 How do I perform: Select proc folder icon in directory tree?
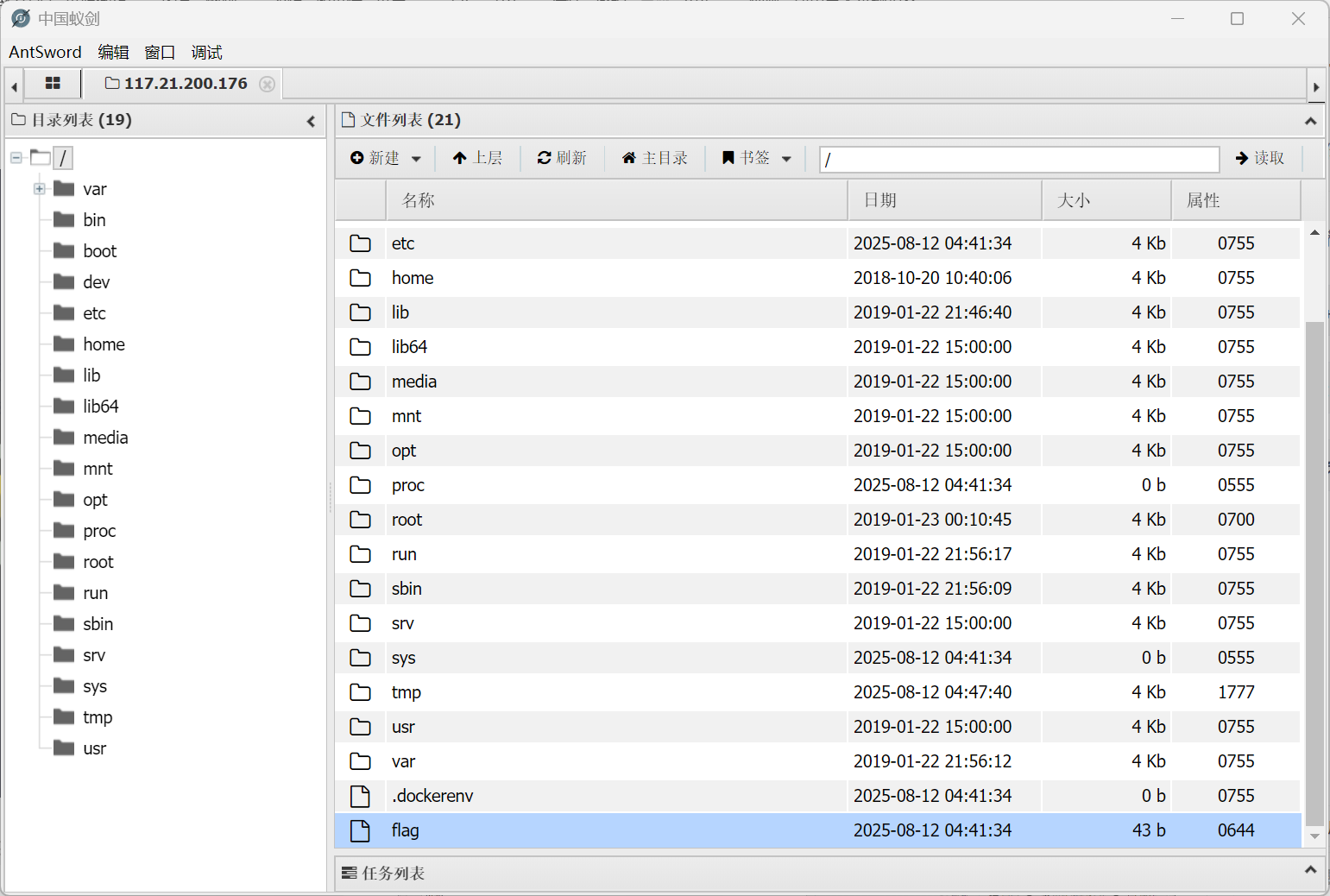[x=64, y=530]
